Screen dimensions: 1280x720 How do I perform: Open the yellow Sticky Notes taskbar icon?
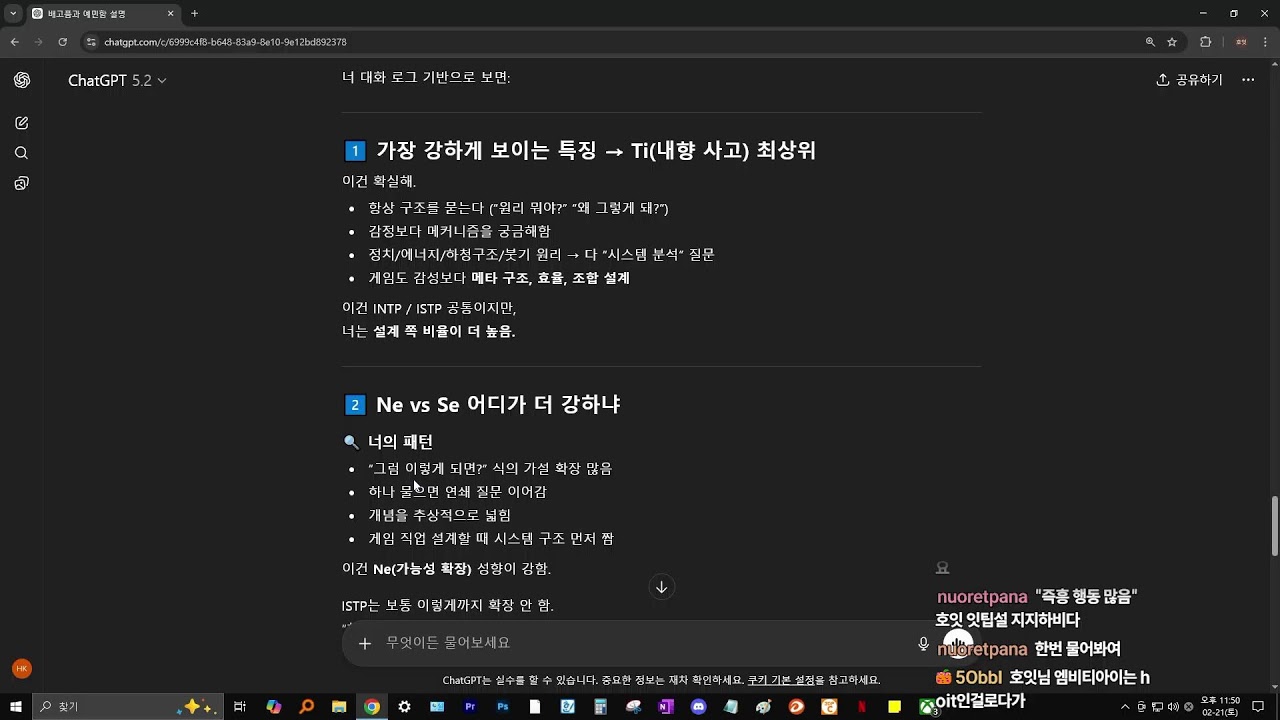pyautogui.click(x=895, y=707)
